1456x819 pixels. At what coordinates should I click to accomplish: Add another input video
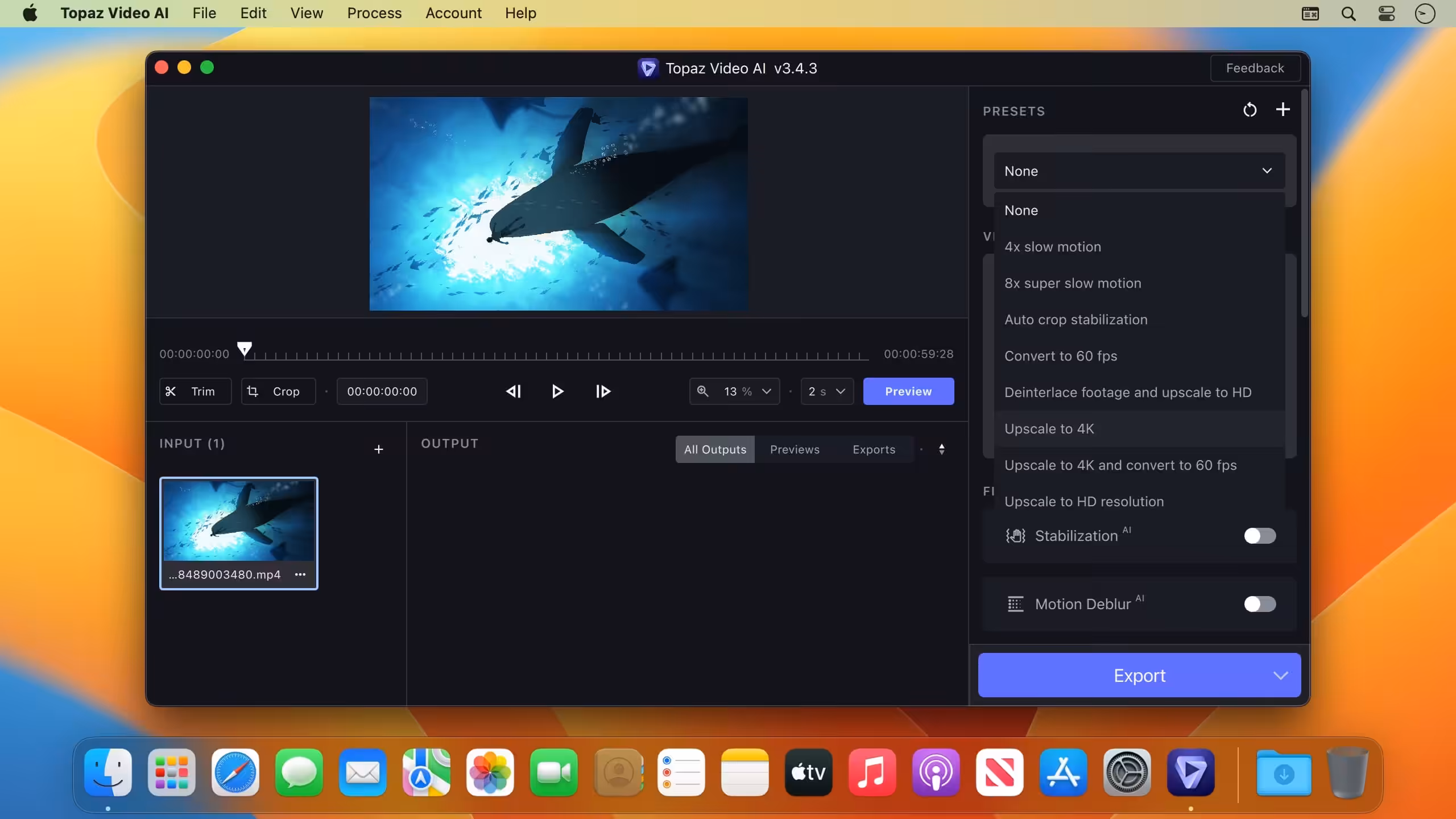(379, 449)
